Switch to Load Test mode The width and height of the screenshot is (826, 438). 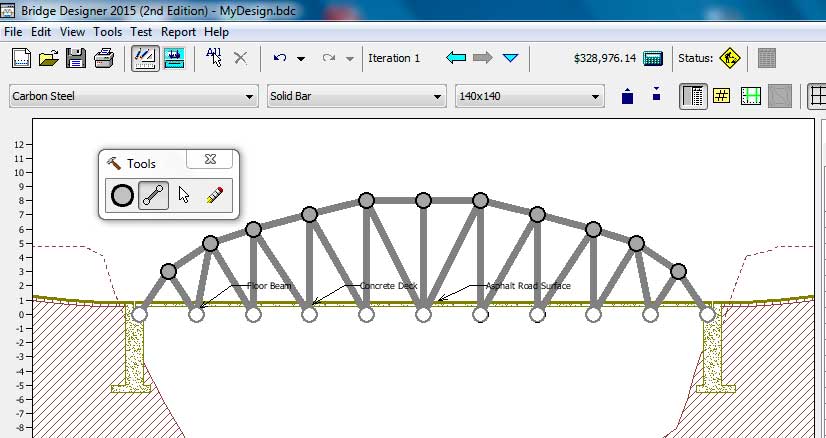pos(173,58)
